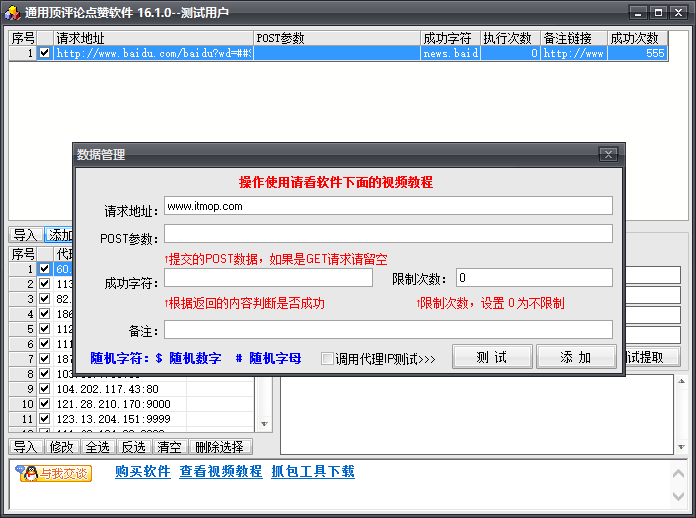696x518 pixels.
Task: Click the 测试 button in dialog
Action: click(492, 357)
